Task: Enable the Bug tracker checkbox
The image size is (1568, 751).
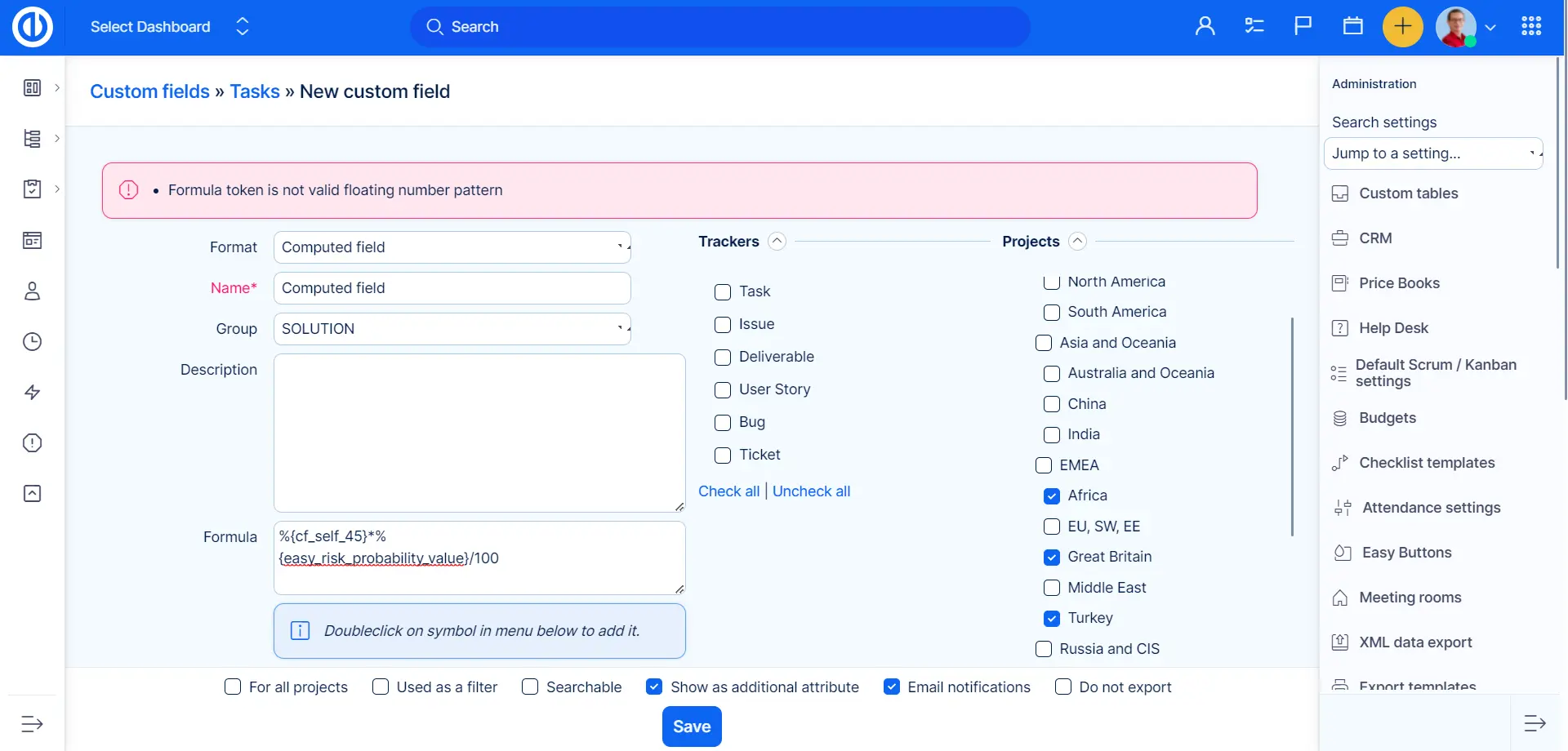Action: pyautogui.click(x=723, y=423)
